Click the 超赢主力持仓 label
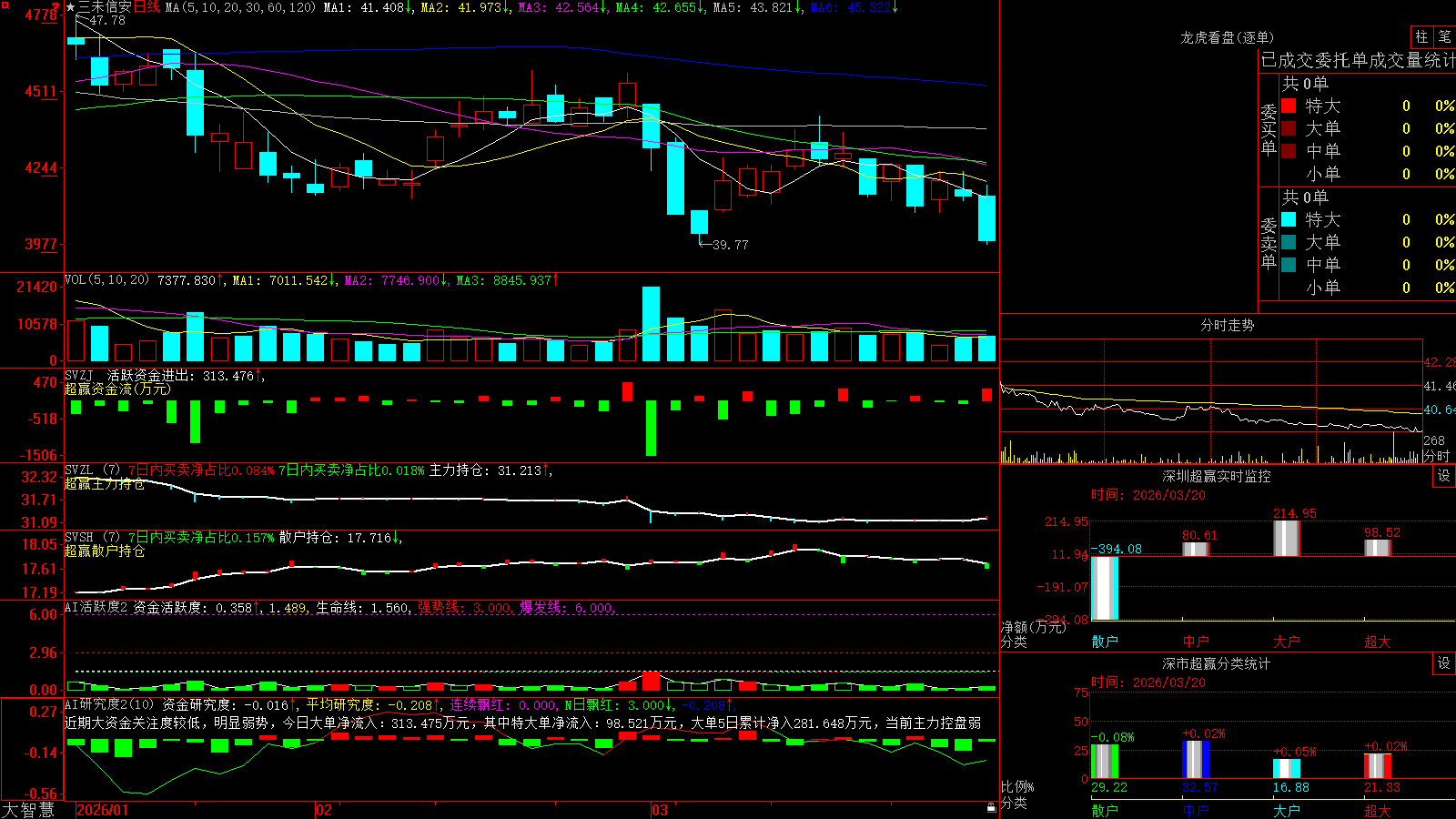The image size is (1456, 819). [x=105, y=483]
